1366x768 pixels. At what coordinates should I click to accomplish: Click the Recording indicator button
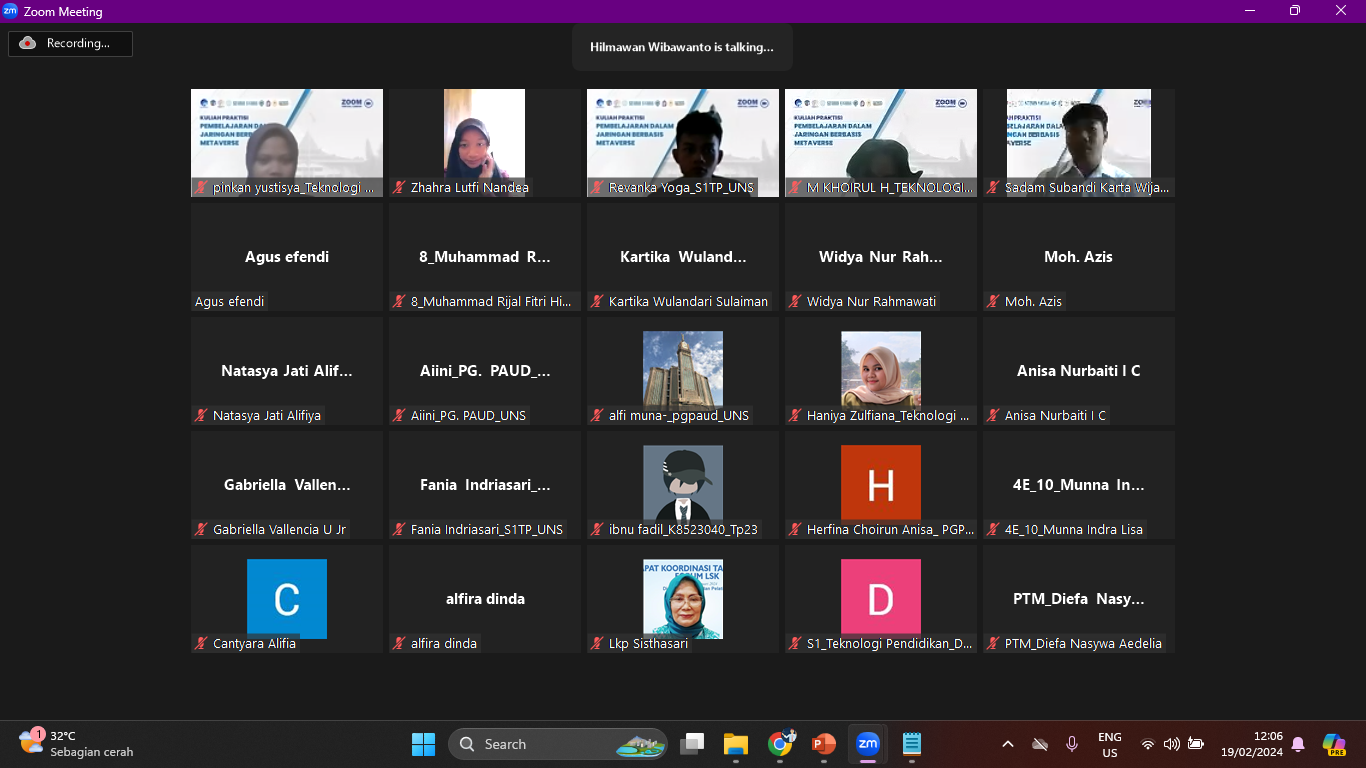click(x=70, y=43)
